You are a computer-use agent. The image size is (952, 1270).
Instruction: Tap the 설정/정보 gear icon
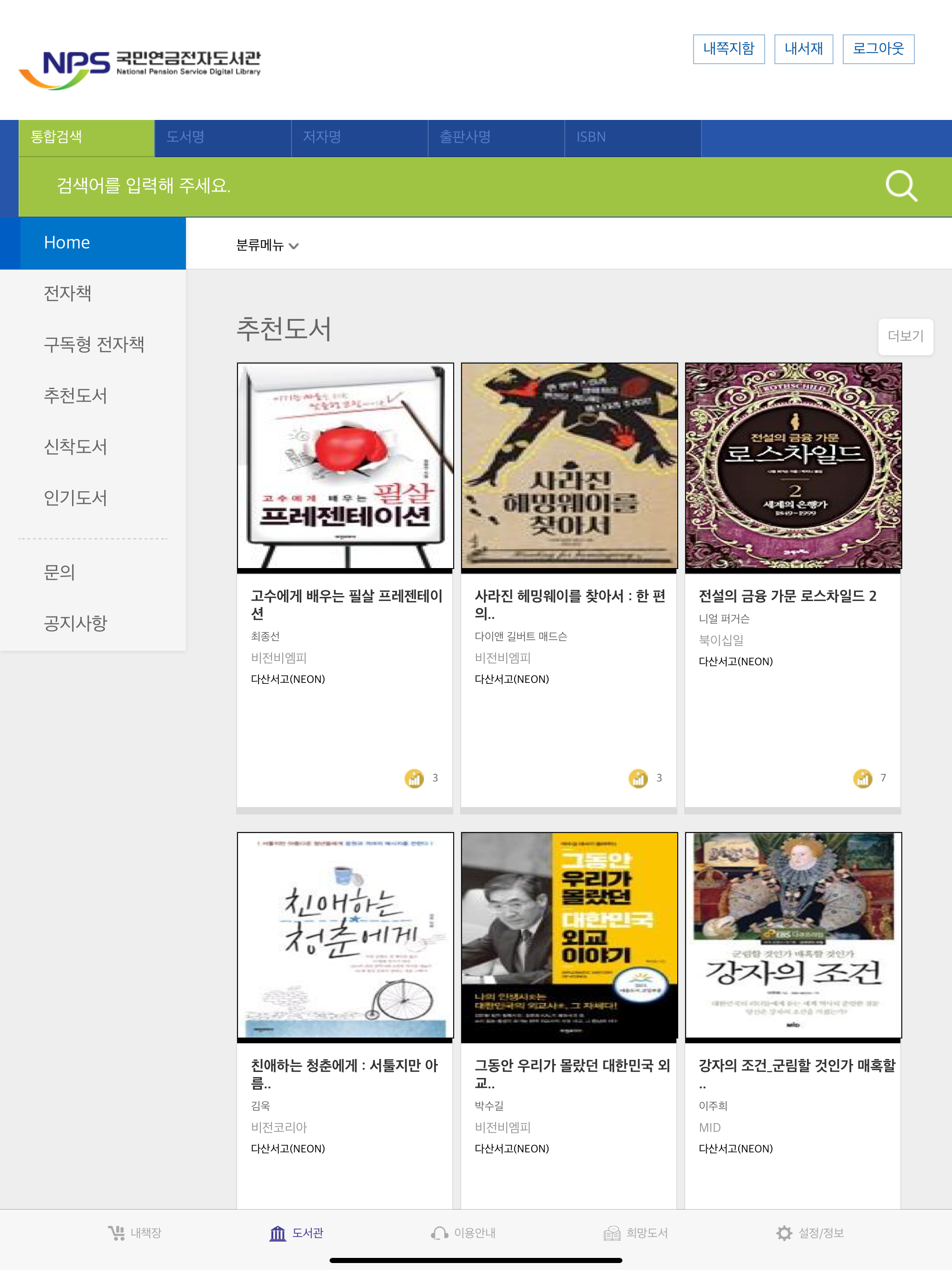pos(784,1233)
